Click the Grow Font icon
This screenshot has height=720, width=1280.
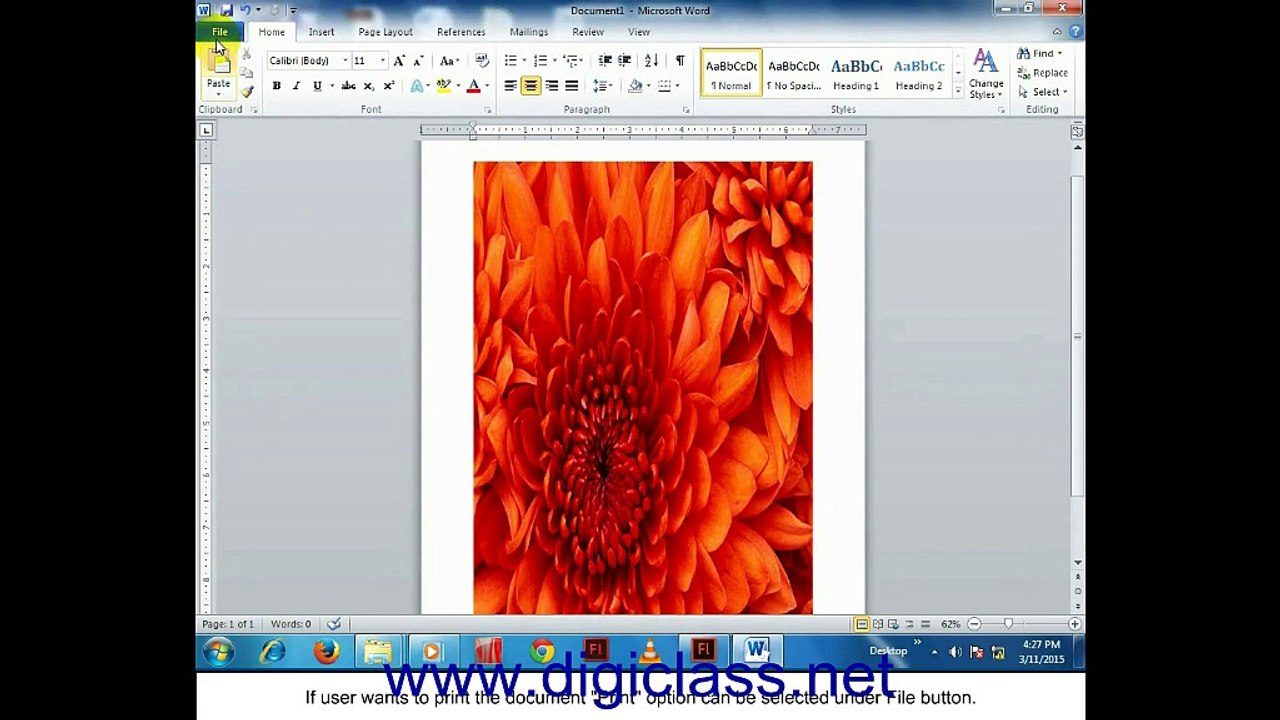point(399,61)
